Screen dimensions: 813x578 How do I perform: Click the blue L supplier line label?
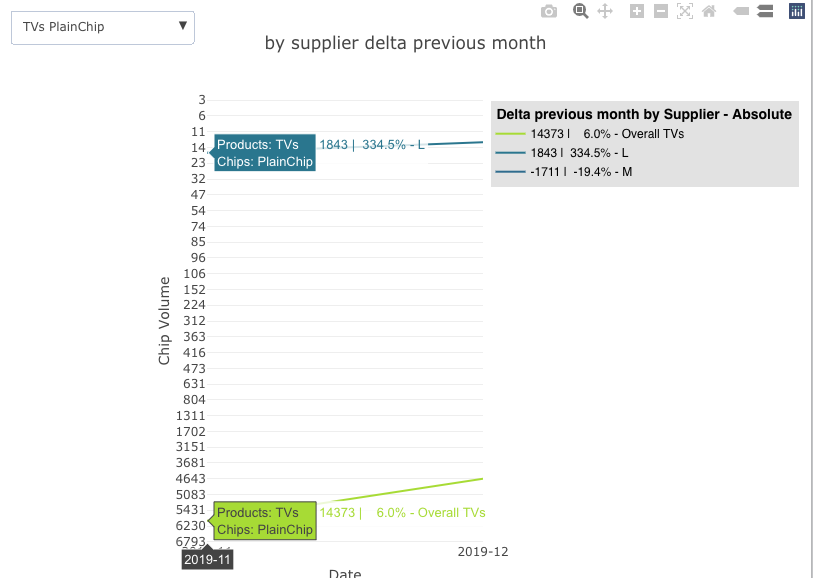[373, 145]
